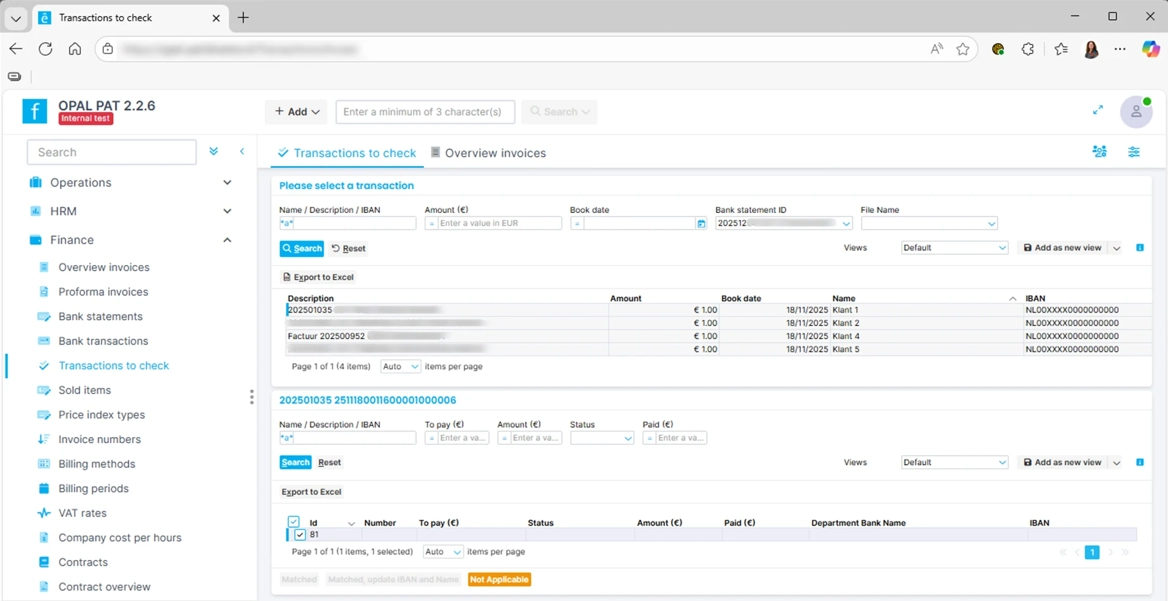The image size is (1168, 601).
Task: Open the Add dropdown button
Action: [297, 112]
